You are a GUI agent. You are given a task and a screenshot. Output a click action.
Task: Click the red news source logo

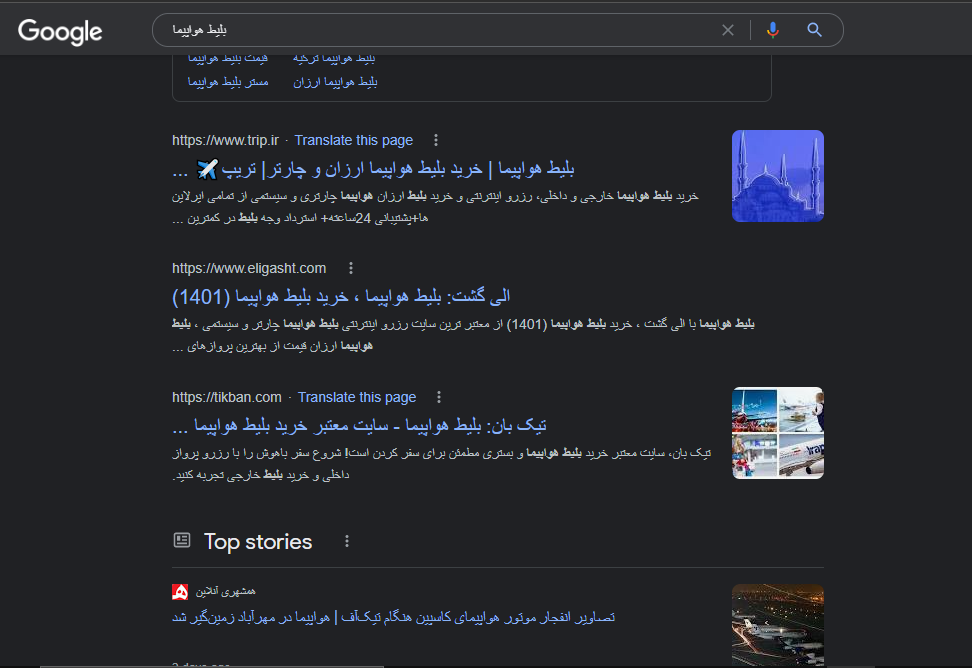click(x=180, y=592)
